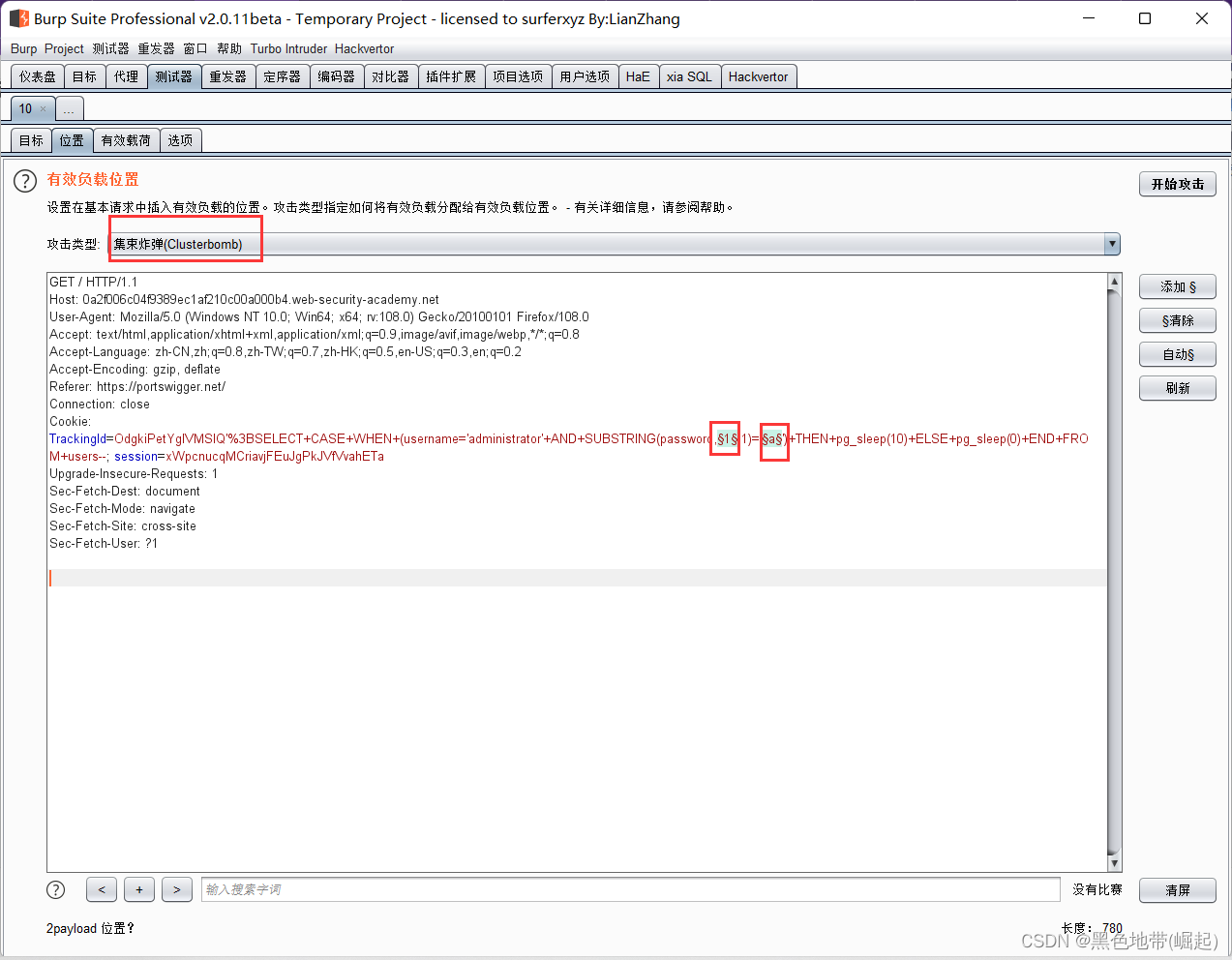Screen dimensions: 1232x960
Task: Switch to the 项目选项 tab
Action: [518, 76]
